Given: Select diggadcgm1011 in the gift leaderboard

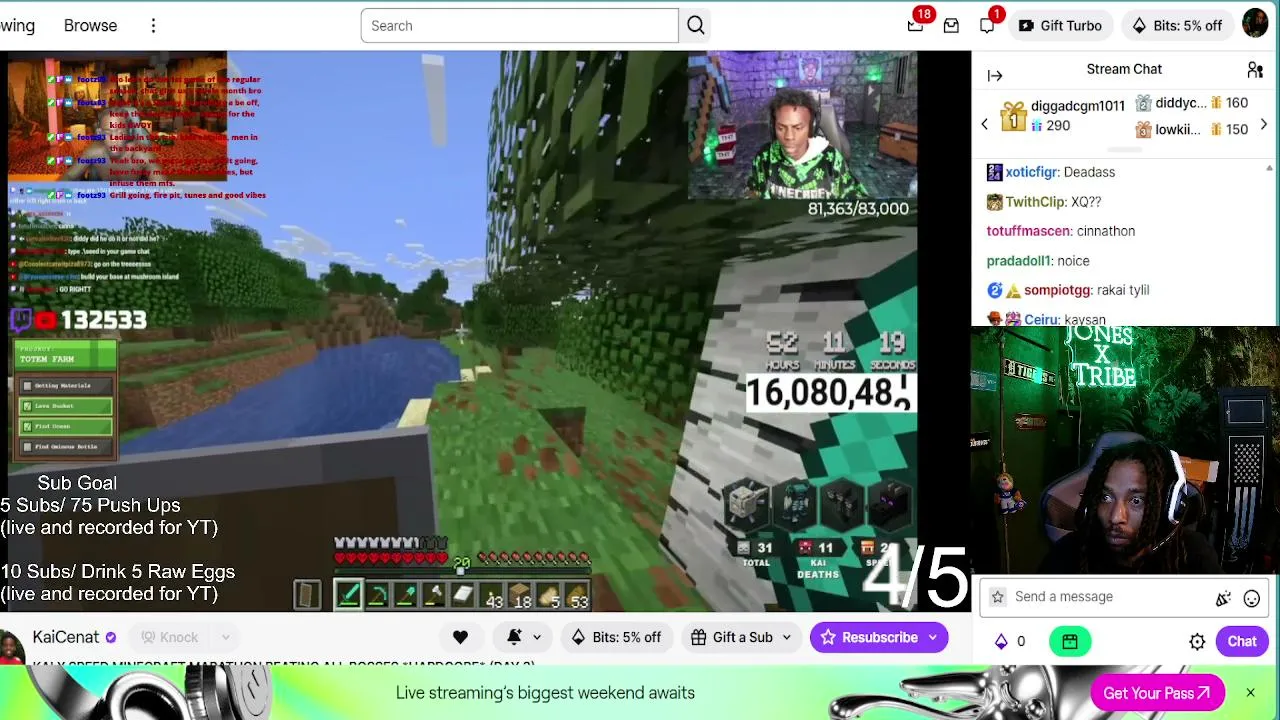Looking at the screenshot, I should click(x=1063, y=115).
